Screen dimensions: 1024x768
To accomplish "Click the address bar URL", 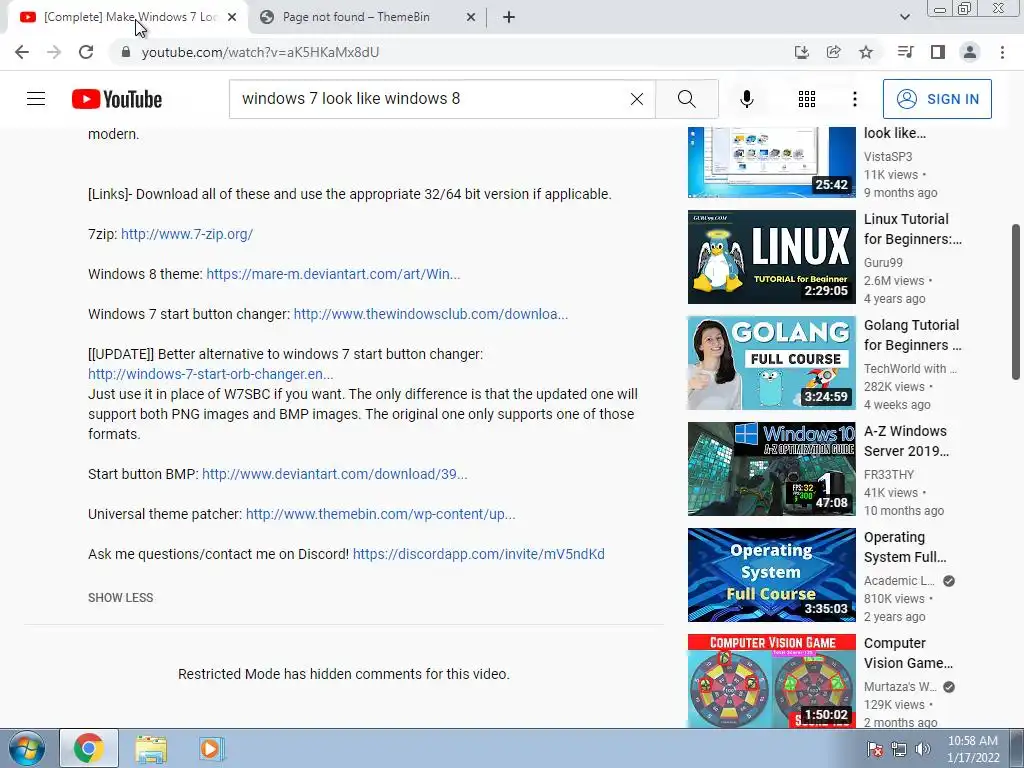I will [x=260, y=52].
